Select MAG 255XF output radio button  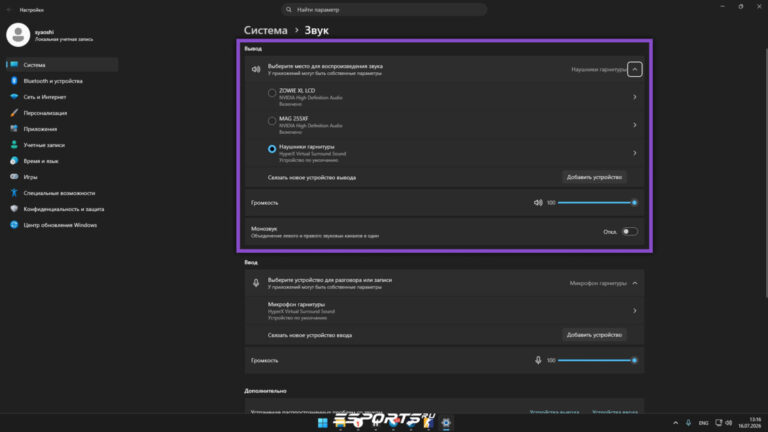coord(272,120)
